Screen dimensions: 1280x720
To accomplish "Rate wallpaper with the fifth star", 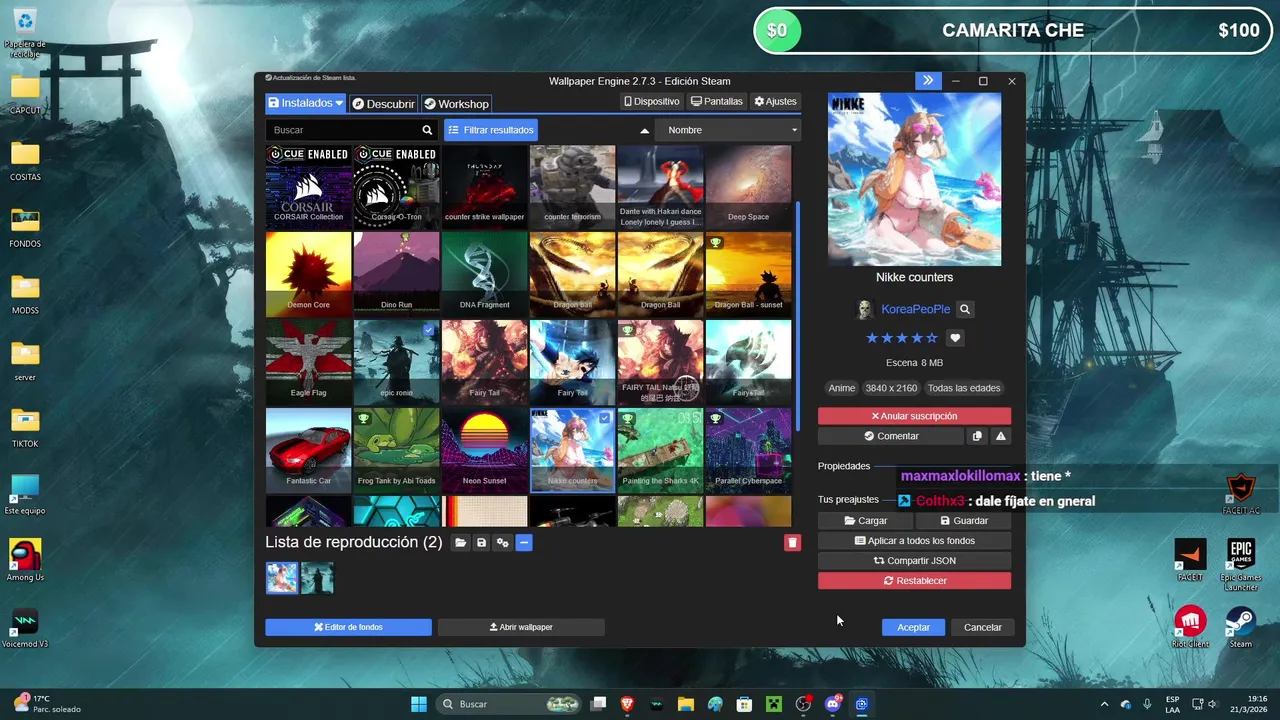I will point(932,338).
